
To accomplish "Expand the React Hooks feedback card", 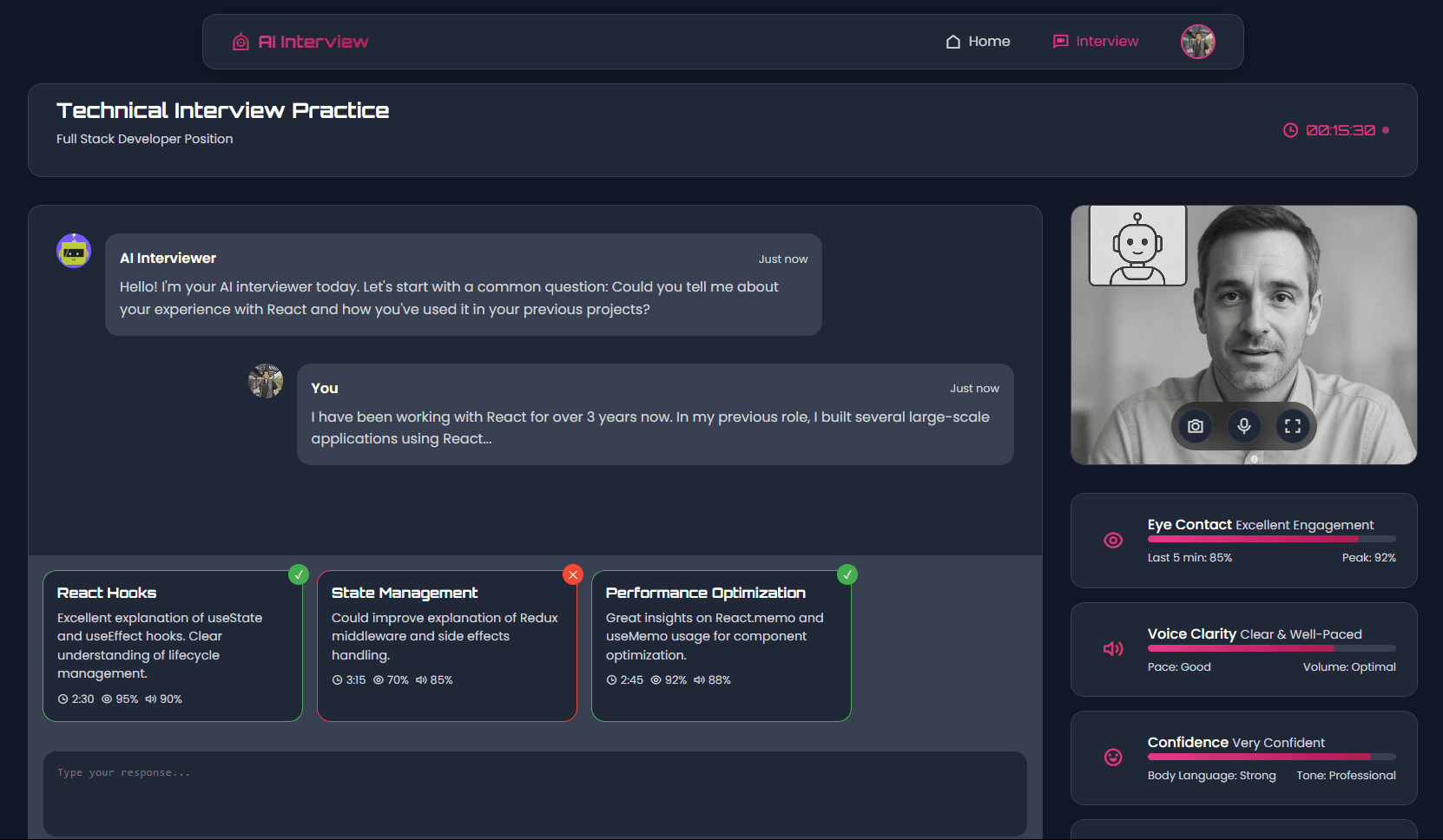I will point(172,646).
